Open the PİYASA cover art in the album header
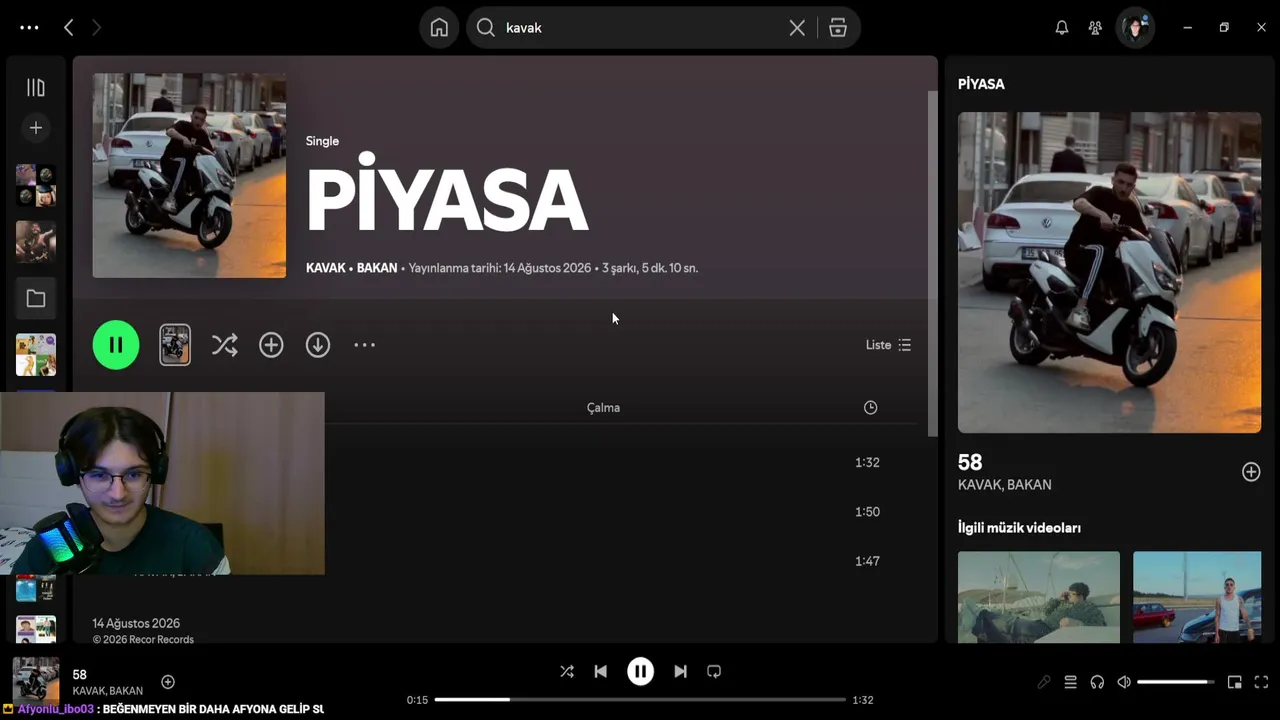The width and height of the screenshot is (1280, 720). tap(189, 175)
